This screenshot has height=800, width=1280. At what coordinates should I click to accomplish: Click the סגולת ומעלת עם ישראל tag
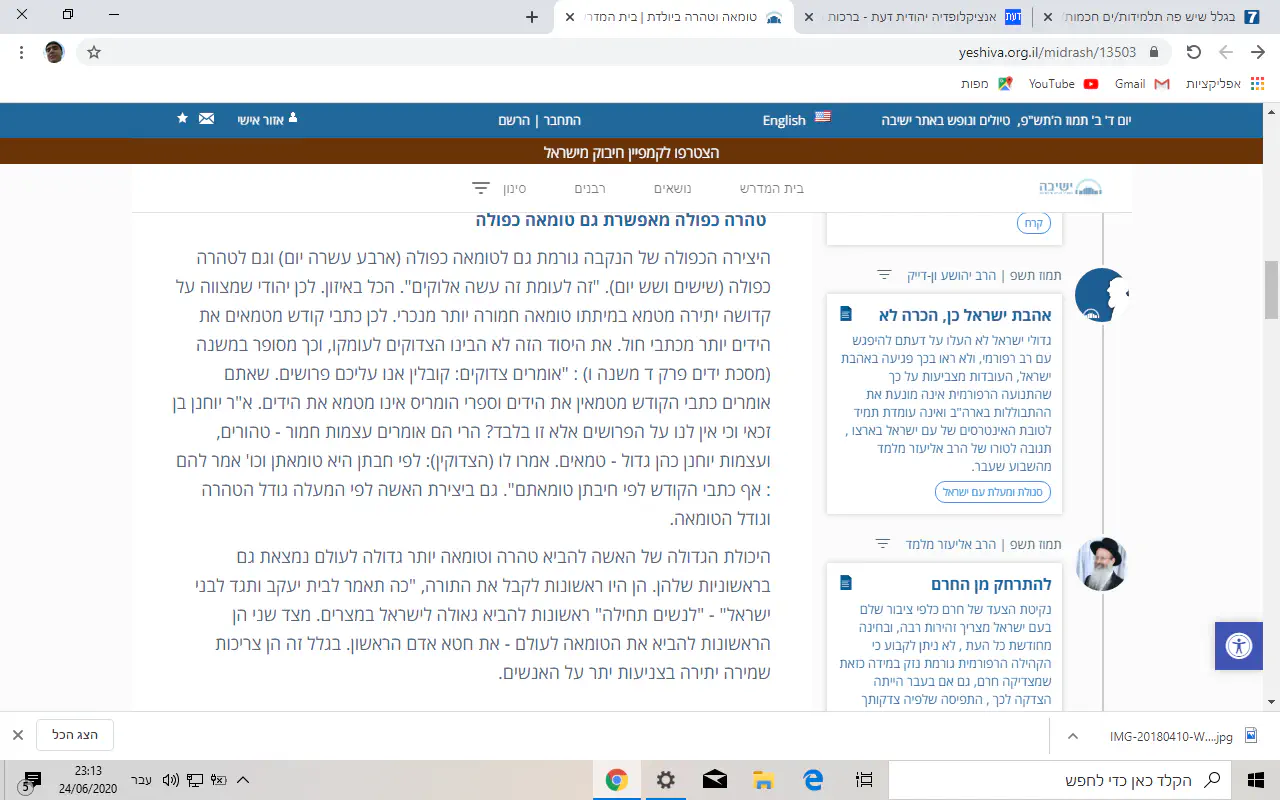pyautogui.click(x=992, y=492)
